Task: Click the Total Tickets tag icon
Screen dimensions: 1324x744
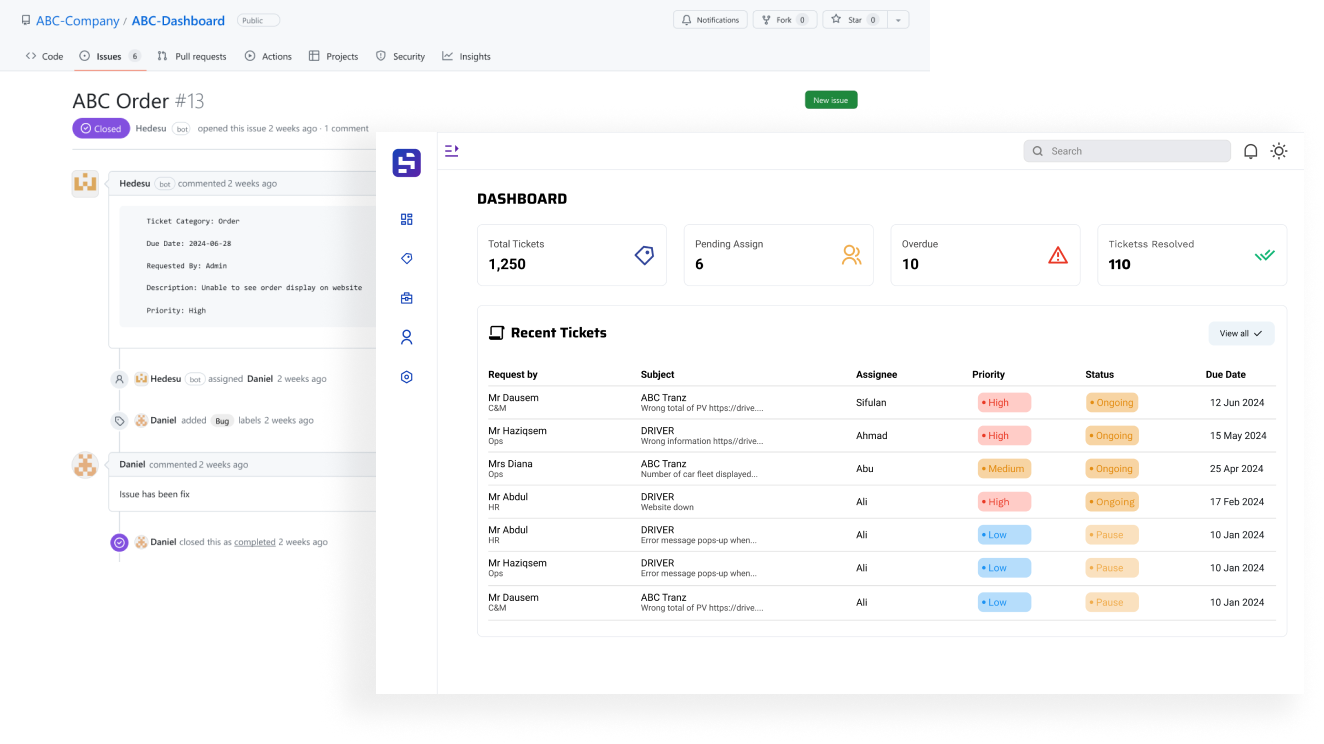Action: point(645,255)
